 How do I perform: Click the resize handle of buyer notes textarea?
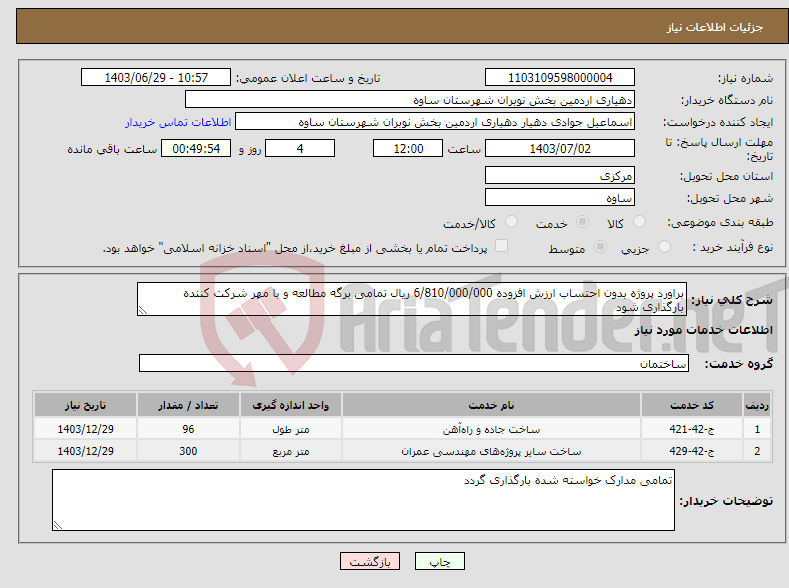(x=57, y=526)
